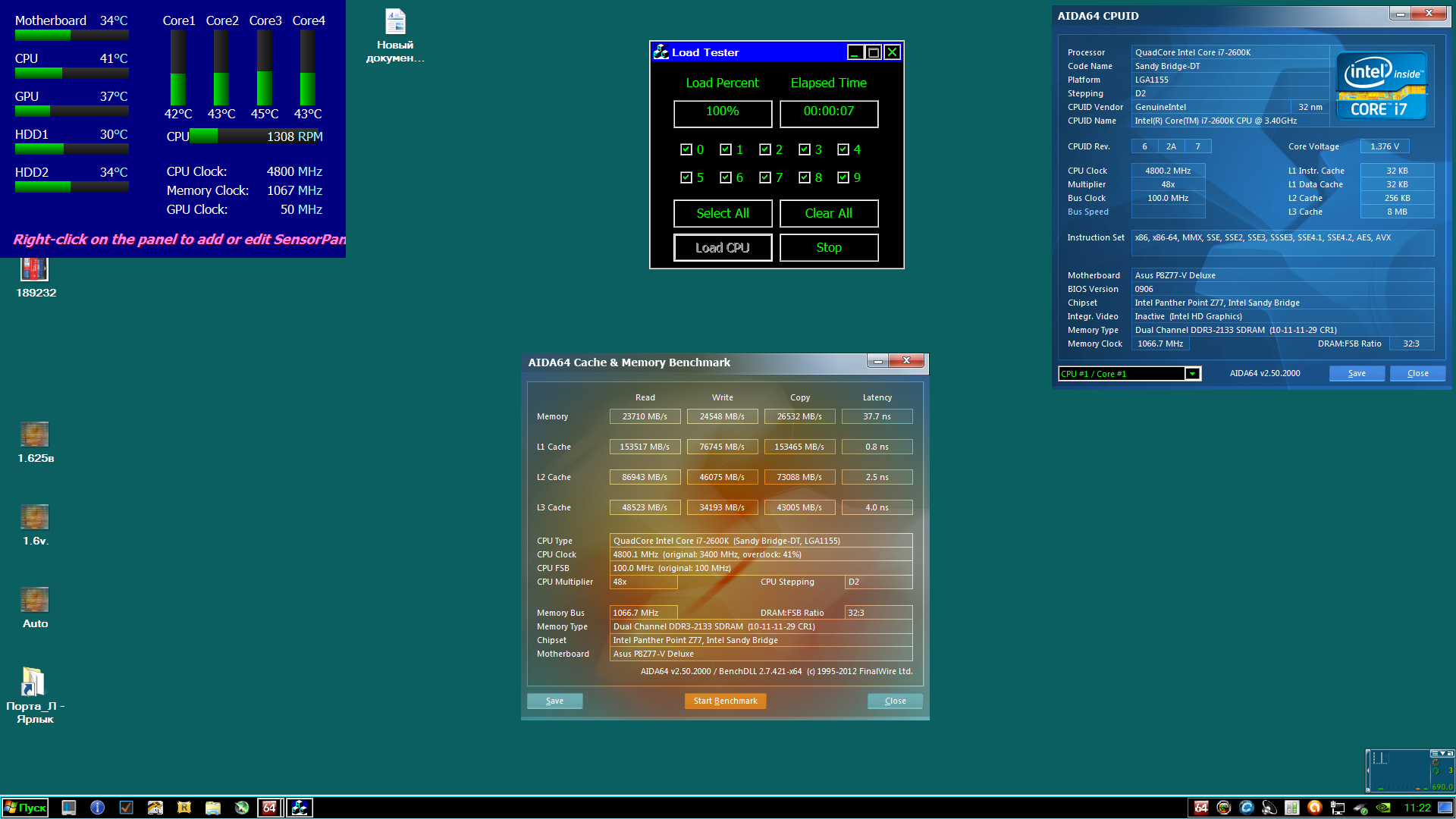Click the Load CPU button

pos(723,247)
